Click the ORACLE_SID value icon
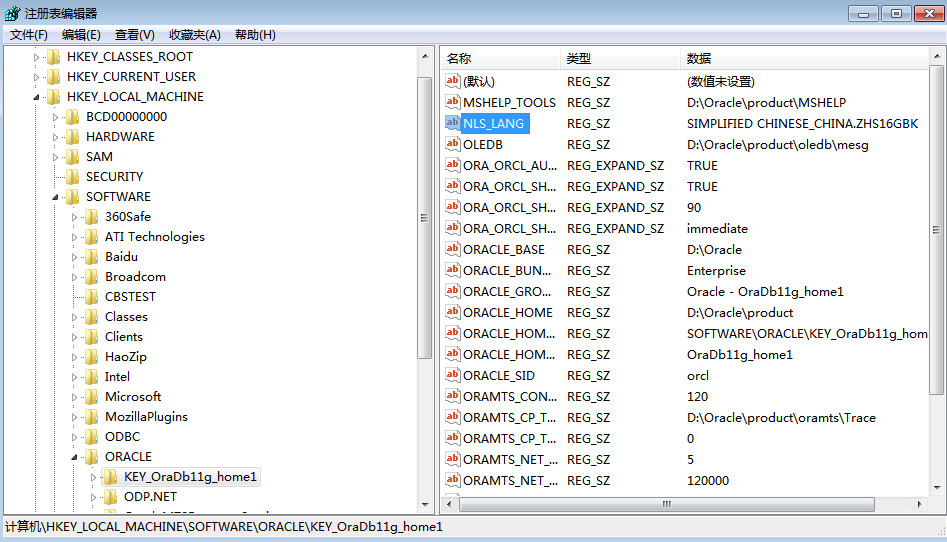The image size is (947, 542). tap(452, 375)
